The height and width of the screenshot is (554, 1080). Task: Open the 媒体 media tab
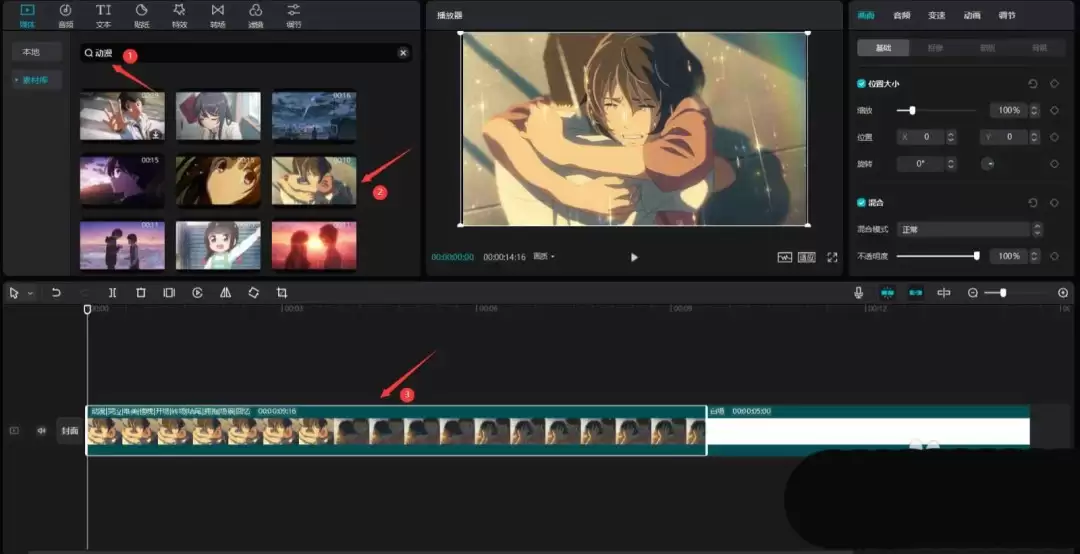(27, 16)
